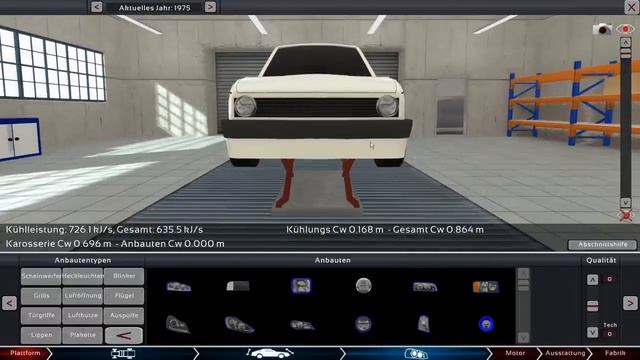Select the Türgriffe fixture type
The image size is (640, 360).
[41, 316]
